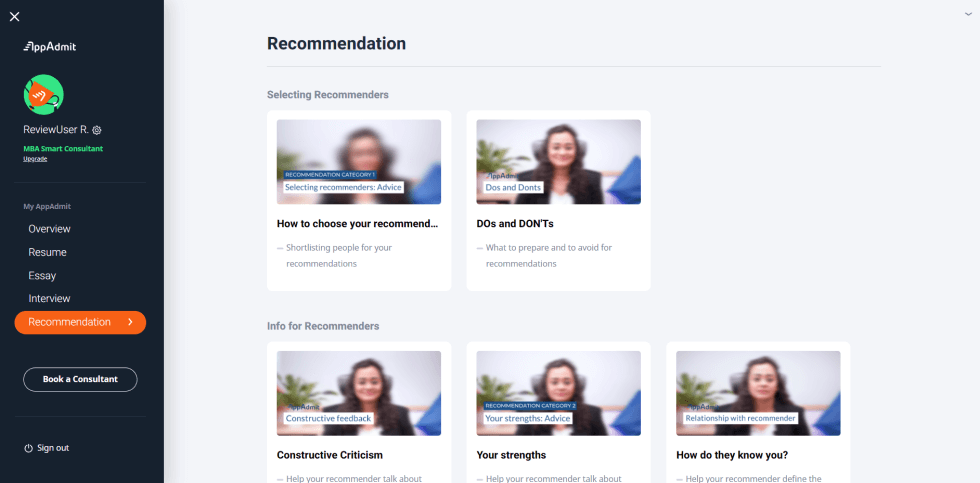Open settings gear next to ReviewUser R.
Viewport: 980px width, 483px height.
pyautogui.click(x=97, y=130)
